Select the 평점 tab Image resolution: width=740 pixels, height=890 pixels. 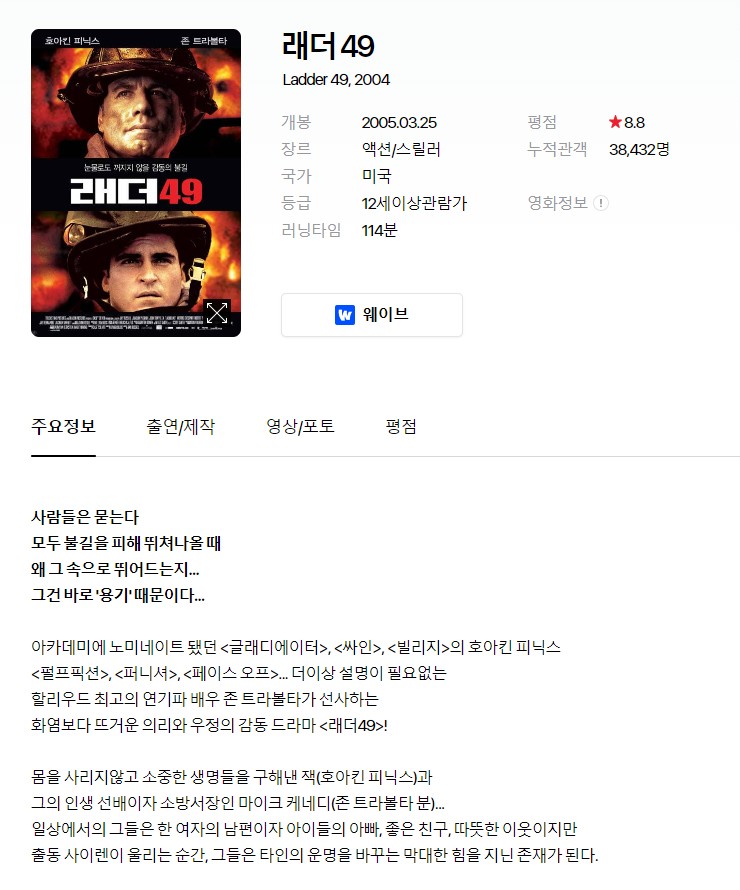(401, 426)
